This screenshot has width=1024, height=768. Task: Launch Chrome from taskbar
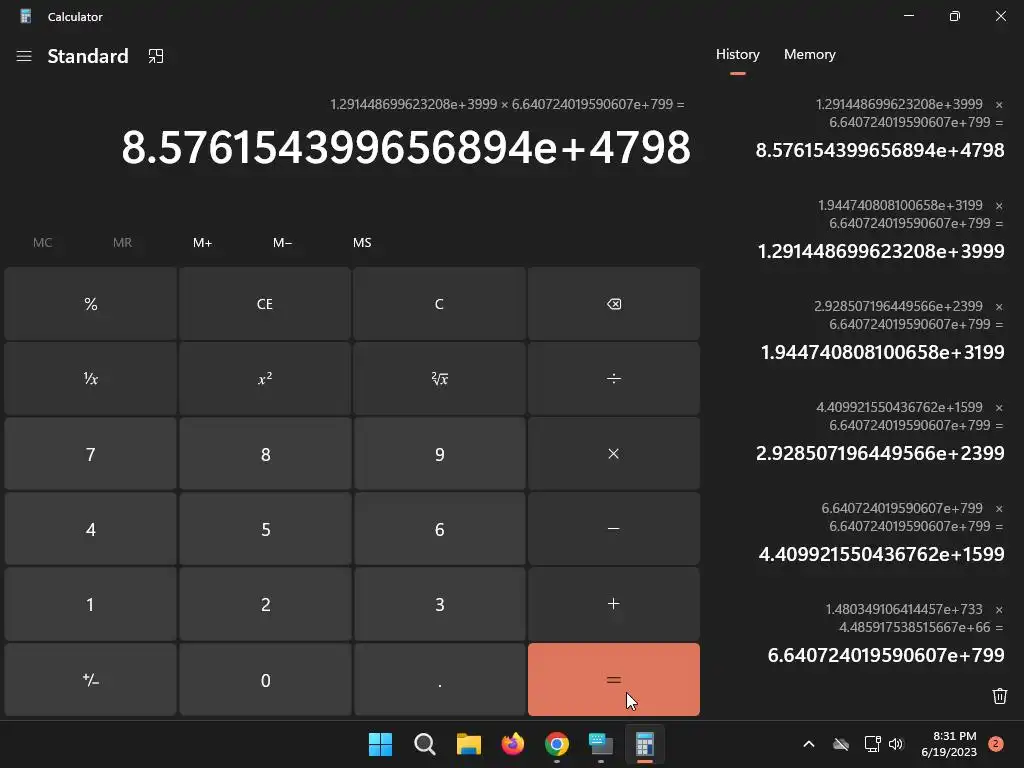(x=556, y=744)
